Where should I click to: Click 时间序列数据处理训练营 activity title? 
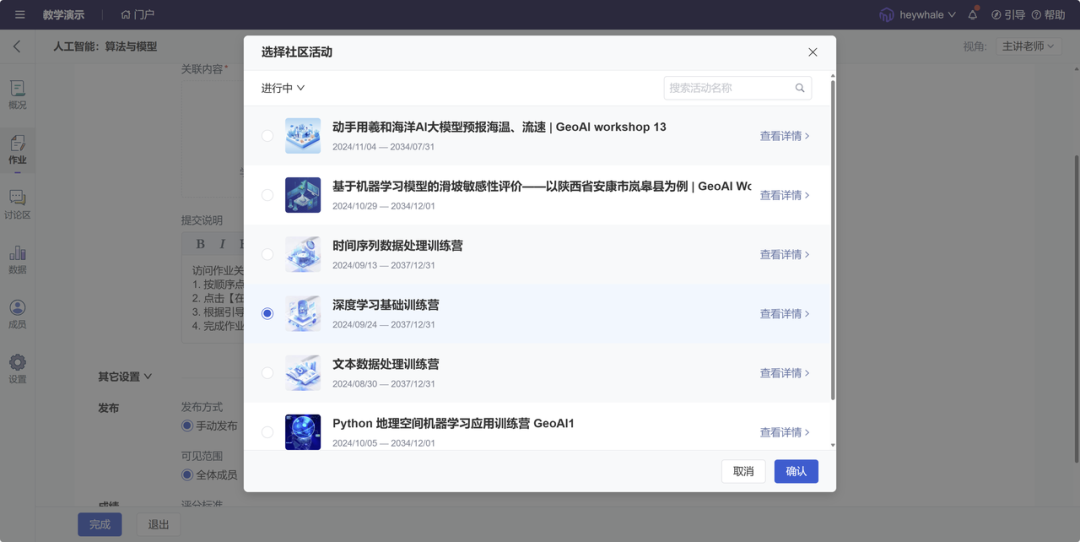point(397,245)
